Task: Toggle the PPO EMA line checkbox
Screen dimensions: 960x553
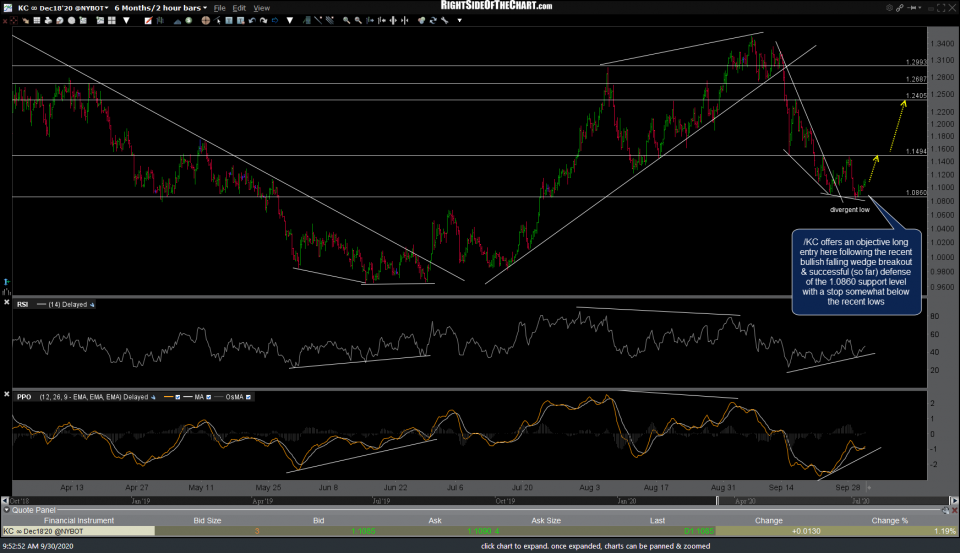Action: coord(180,397)
